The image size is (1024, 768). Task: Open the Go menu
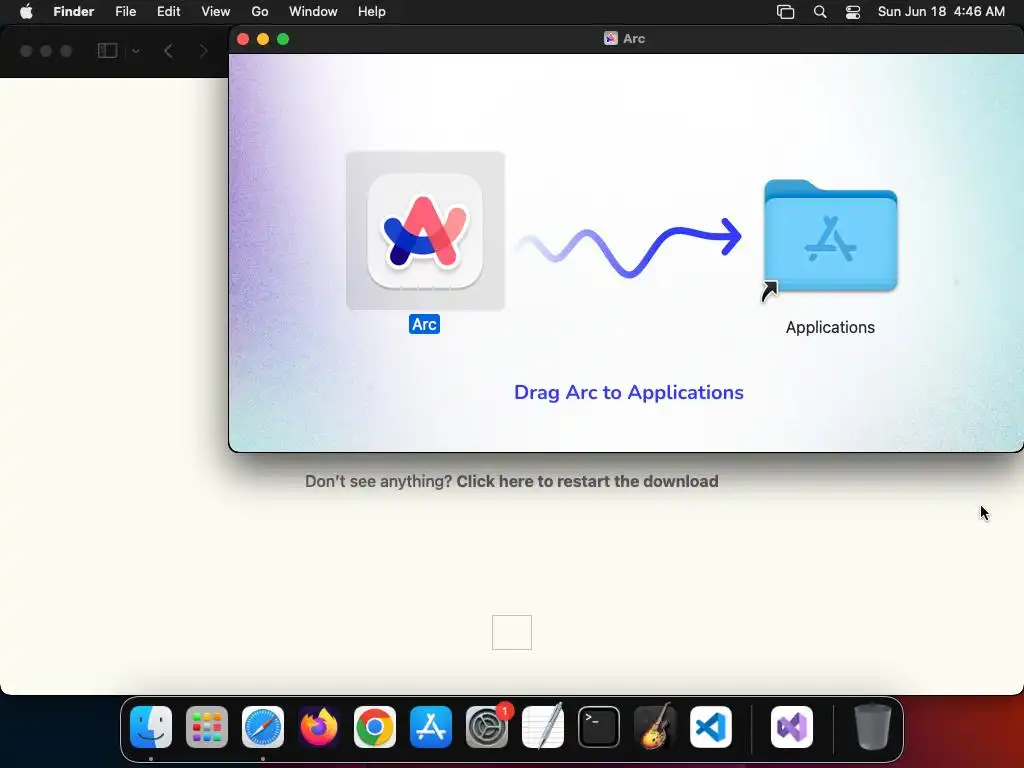click(x=260, y=12)
